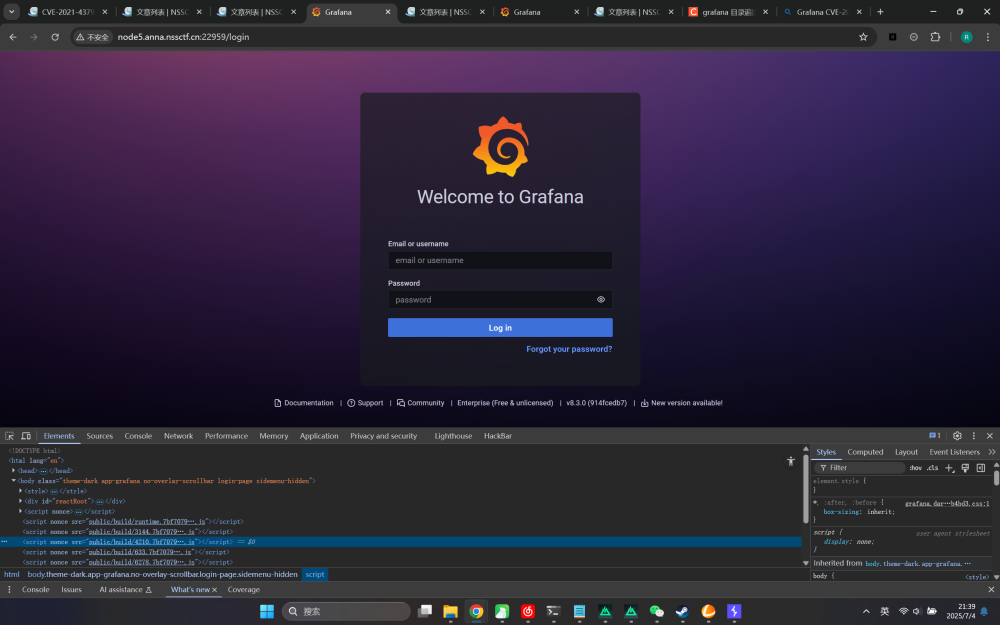Open the Lighthouse panel
This screenshot has height=625, width=1000.
(x=453, y=436)
